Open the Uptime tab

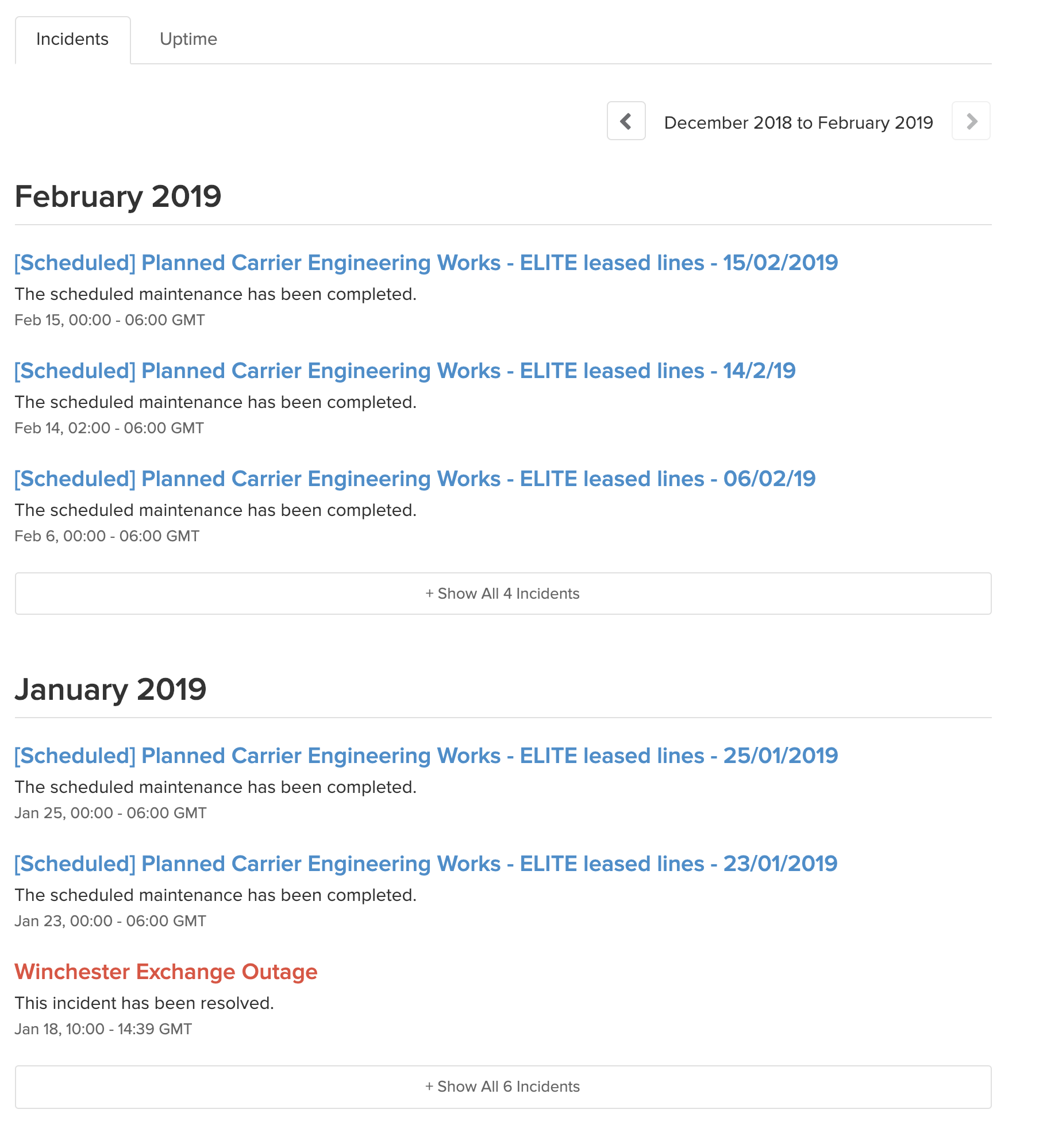click(188, 40)
